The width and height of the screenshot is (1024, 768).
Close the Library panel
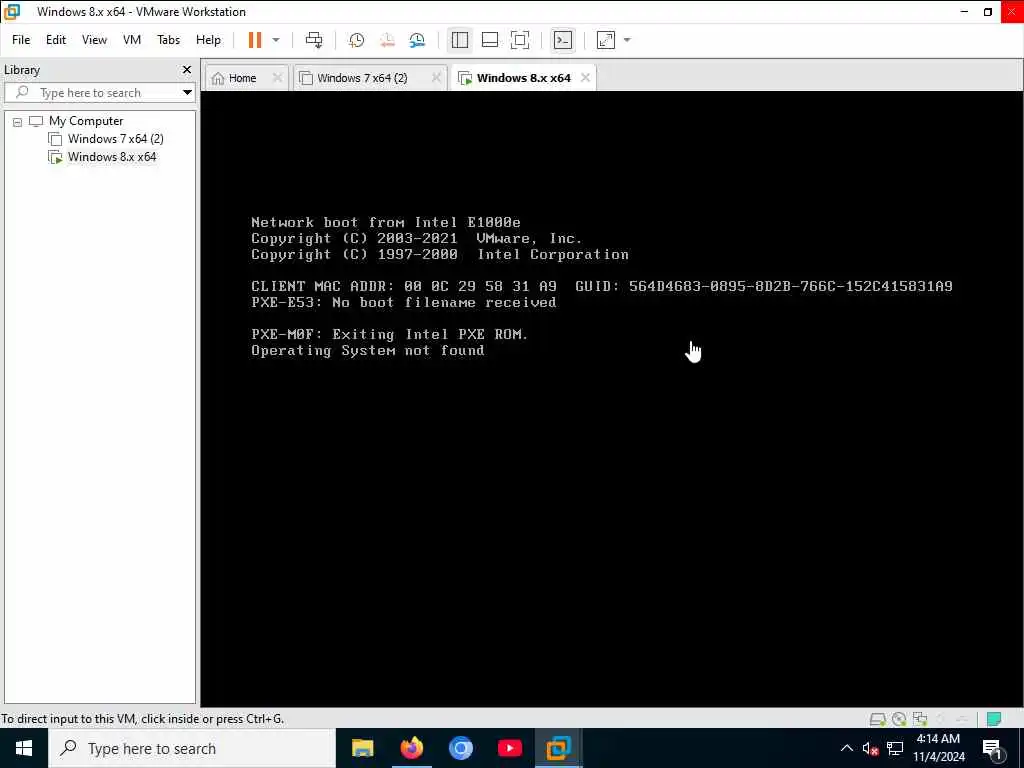[x=187, y=69]
